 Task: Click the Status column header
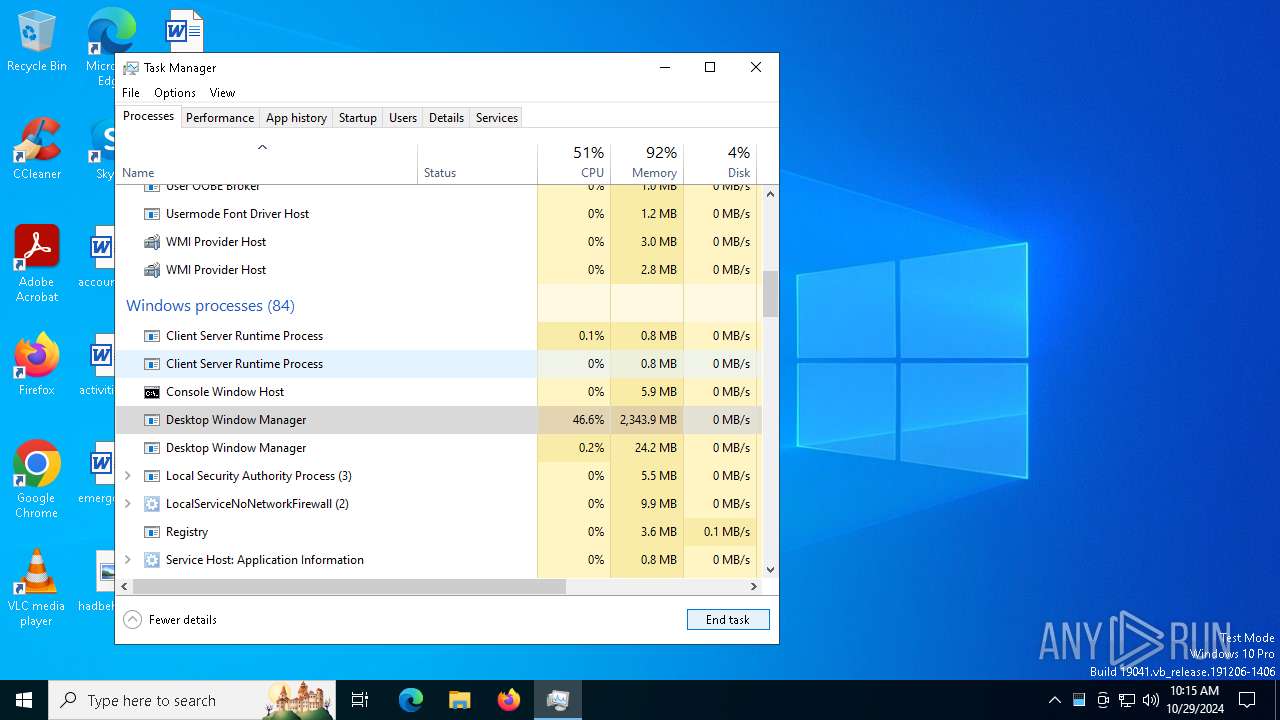click(x=477, y=164)
